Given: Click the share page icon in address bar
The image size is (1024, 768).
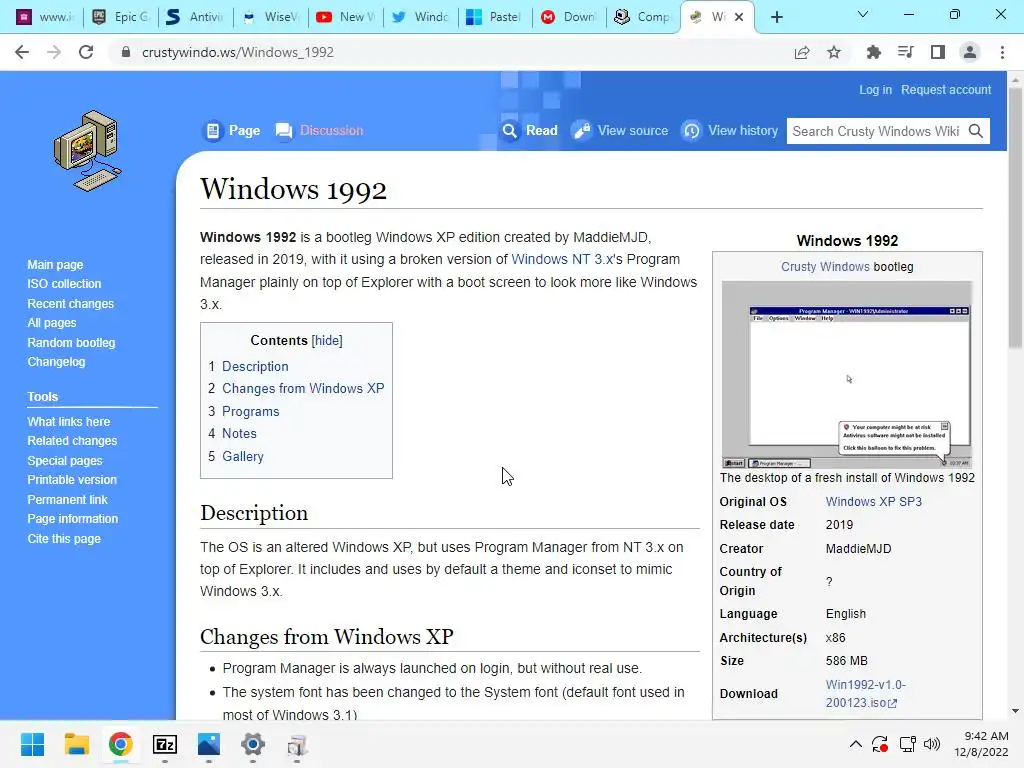Looking at the screenshot, I should [802, 52].
